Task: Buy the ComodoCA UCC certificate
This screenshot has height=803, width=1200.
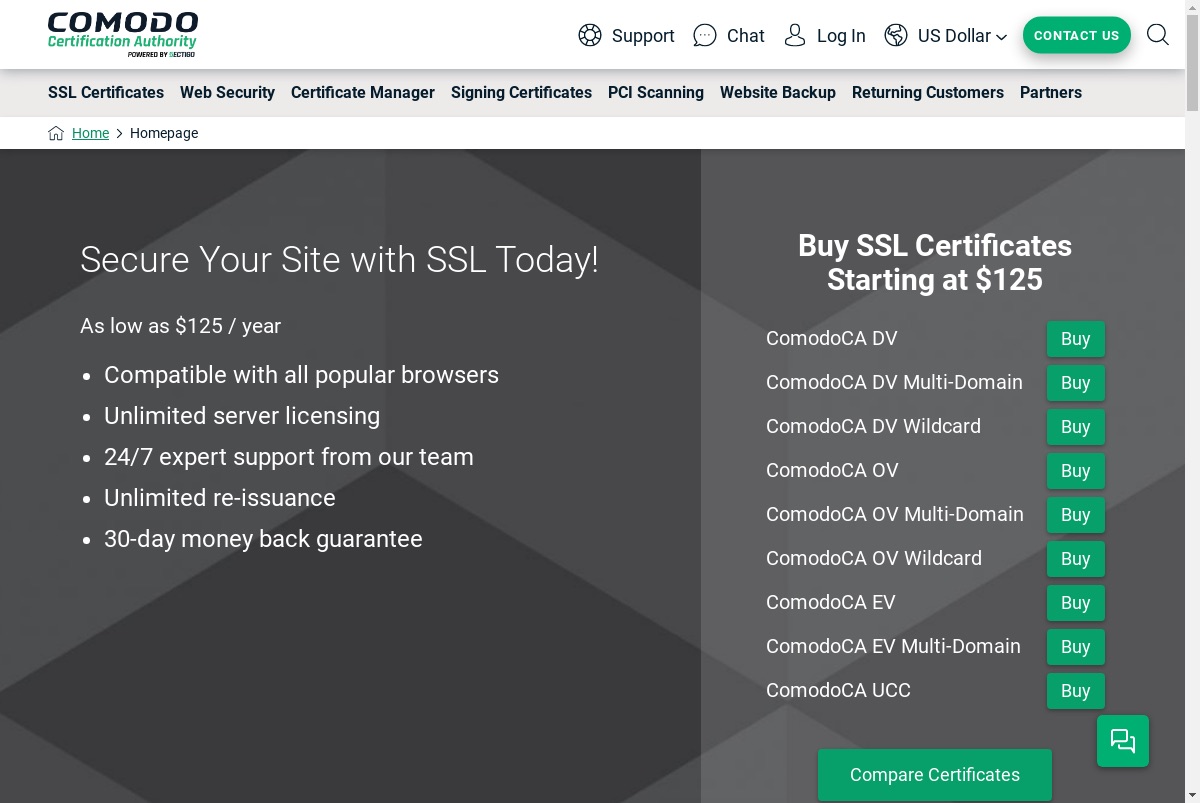Action: click(1076, 691)
